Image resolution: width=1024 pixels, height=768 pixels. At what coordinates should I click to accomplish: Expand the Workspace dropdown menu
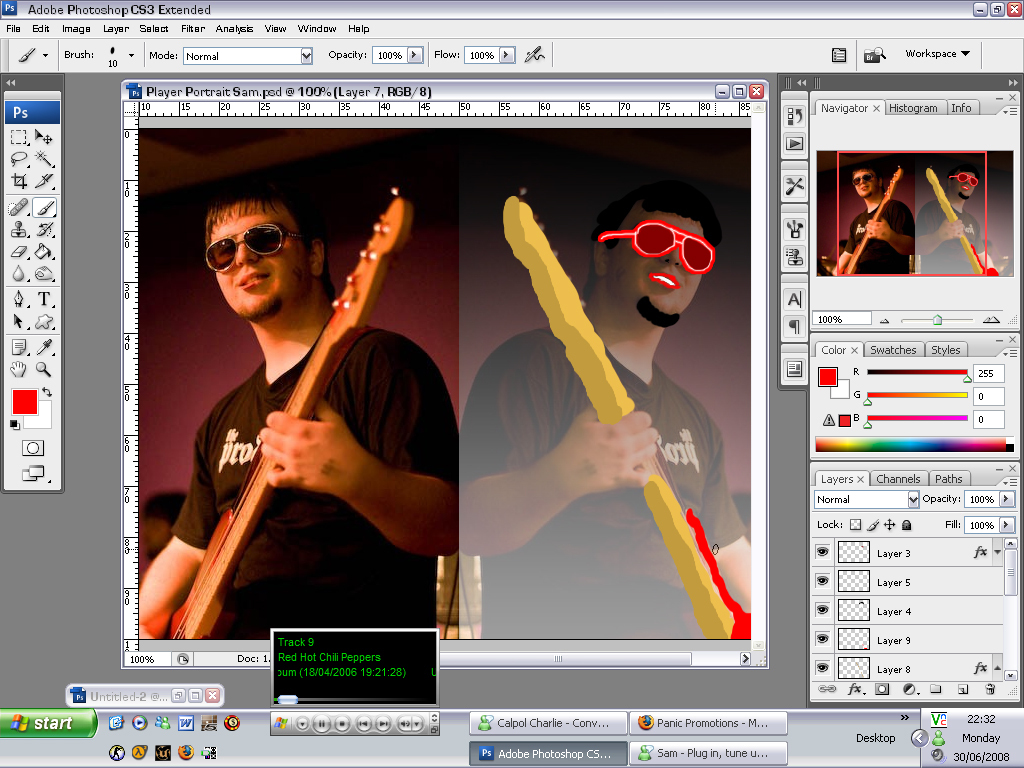[x=937, y=54]
